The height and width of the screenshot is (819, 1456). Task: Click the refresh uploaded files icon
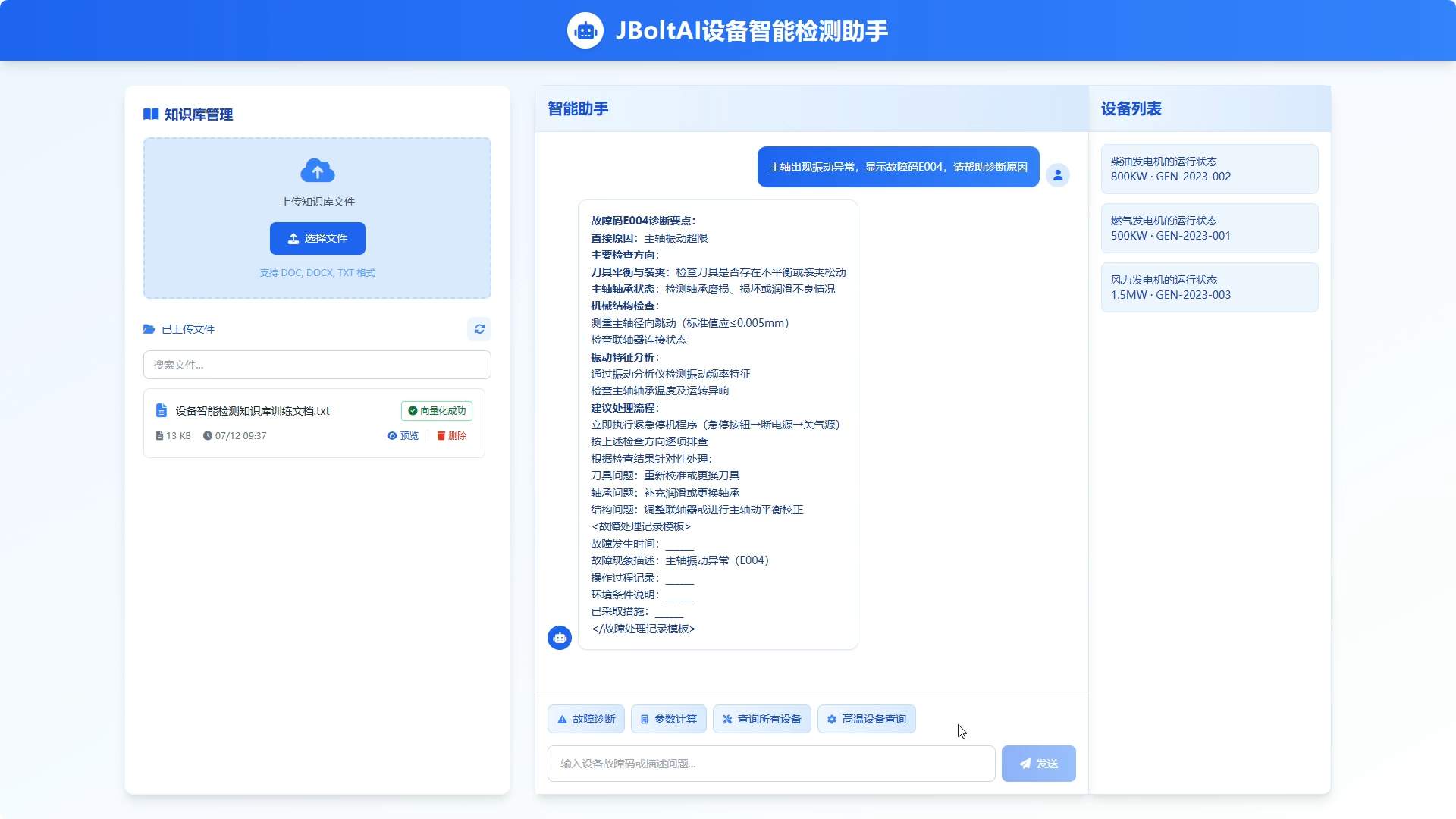(x=479, y=329)
